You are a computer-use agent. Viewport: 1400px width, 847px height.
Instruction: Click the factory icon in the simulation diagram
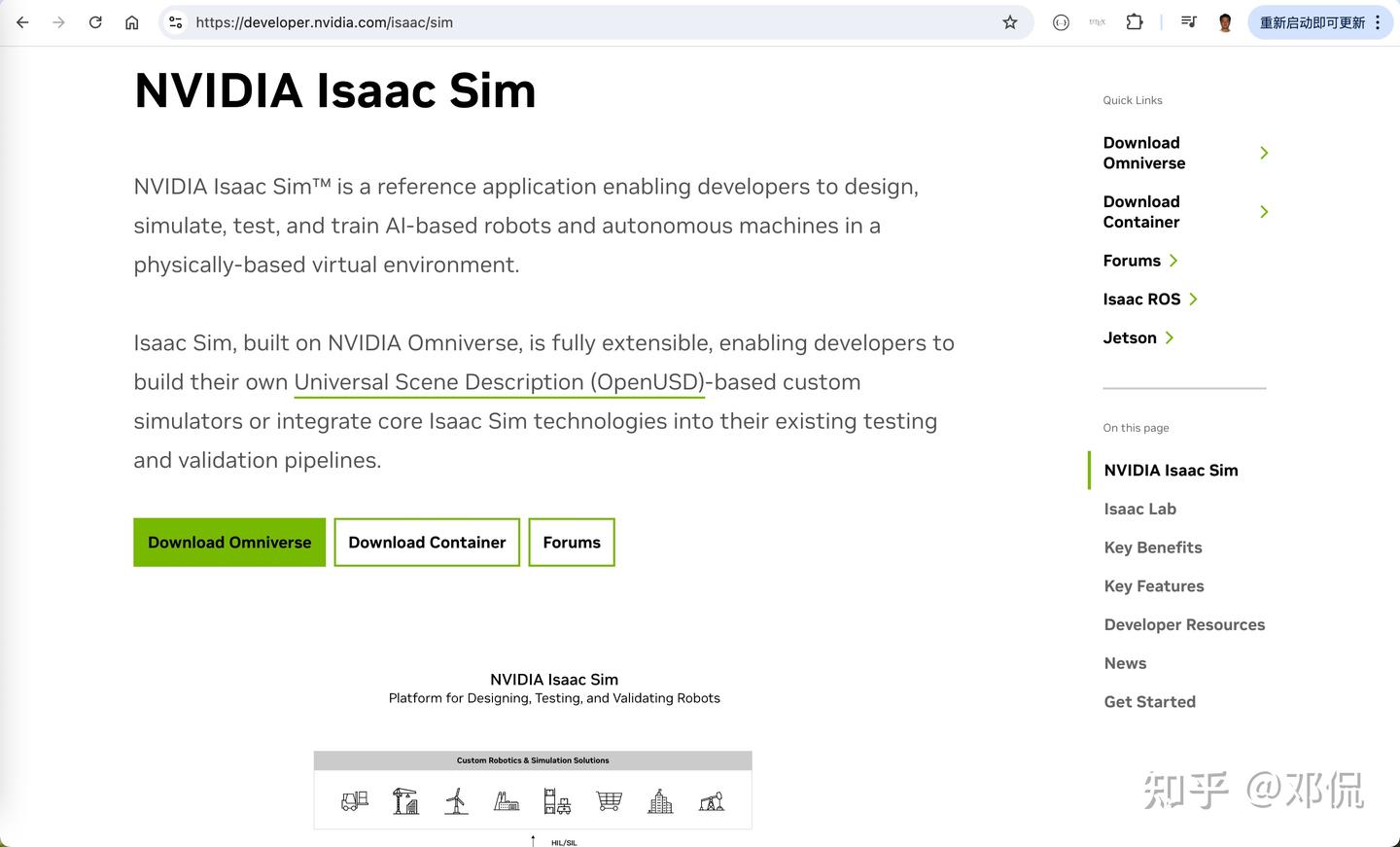point(507,800)
